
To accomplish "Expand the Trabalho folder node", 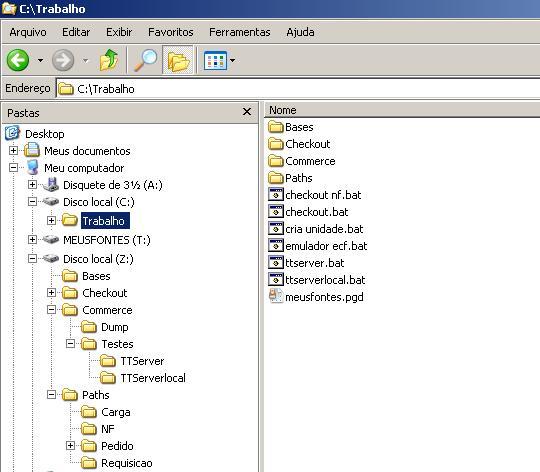I will 51,220.
